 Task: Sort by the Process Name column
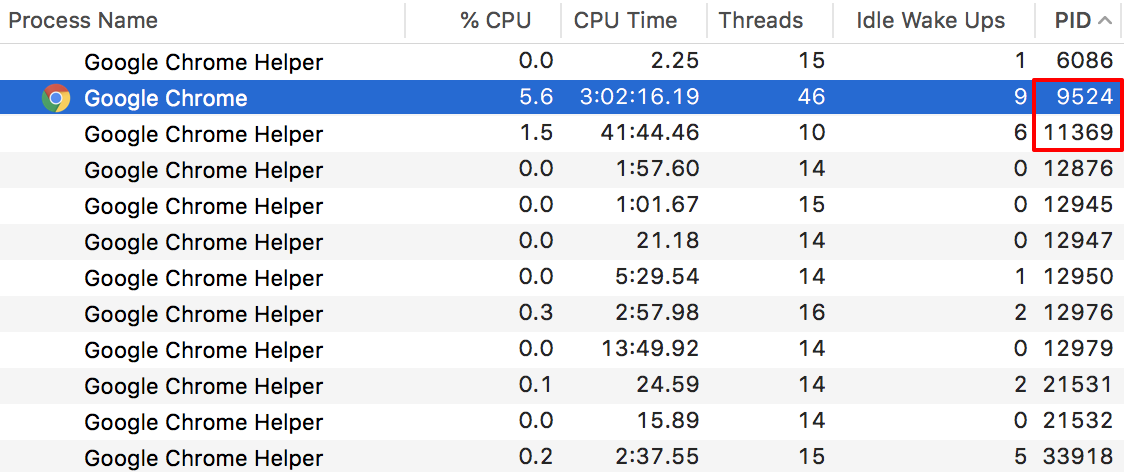[x=83, y=20]
